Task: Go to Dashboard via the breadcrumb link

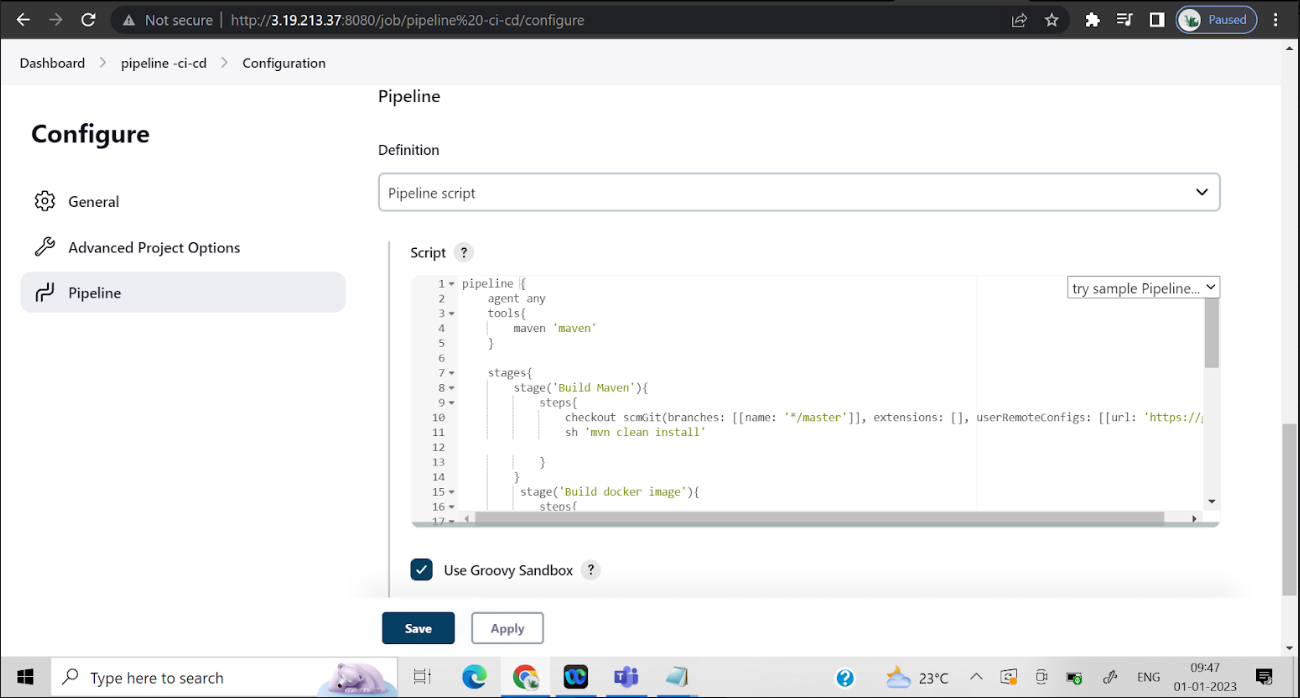Action: click(x=52, y=62)
